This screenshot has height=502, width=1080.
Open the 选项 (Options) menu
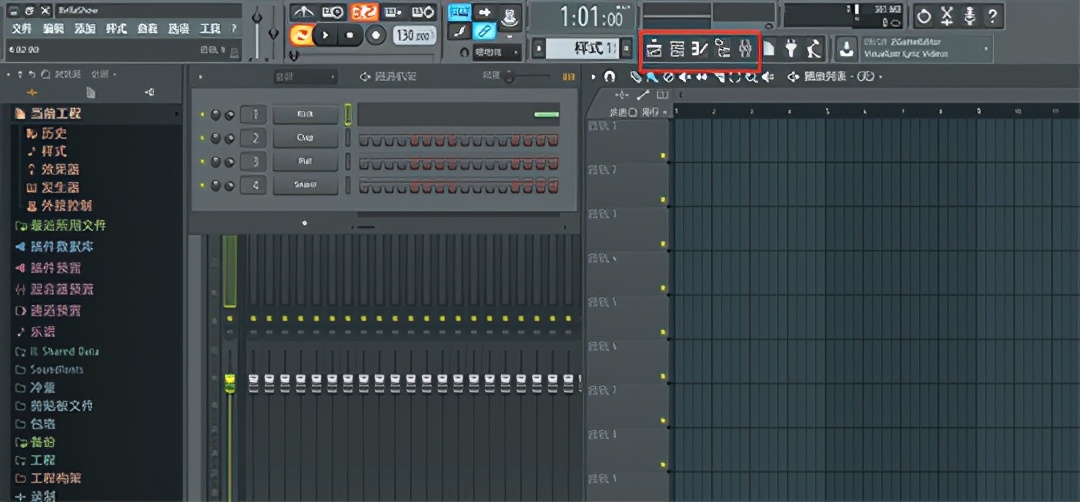click(x=178, y=29)
